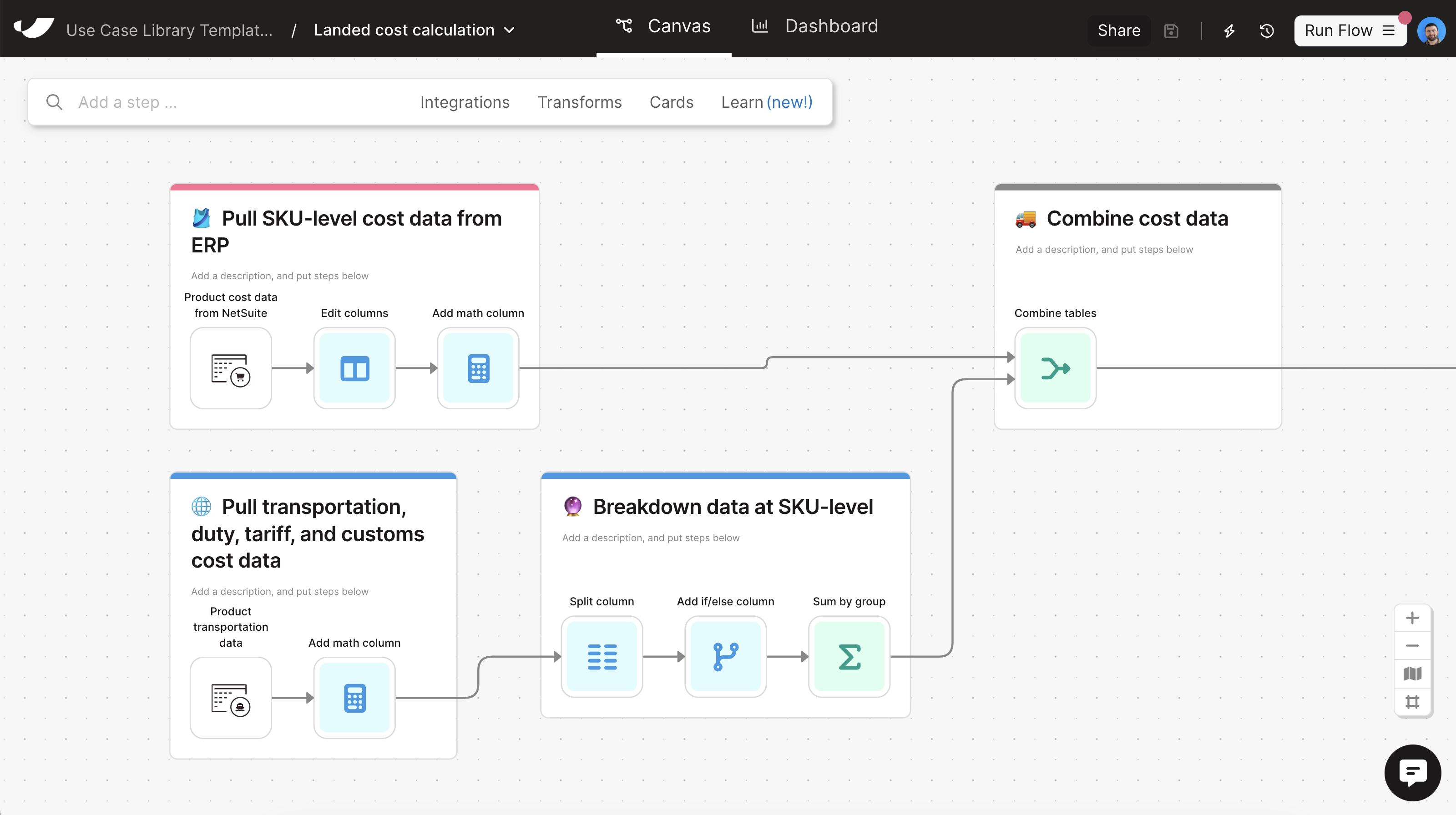Click the fit-to-screen frame icon
This screenshot has height=815, width=1456.
click(x=1412, y=702)
